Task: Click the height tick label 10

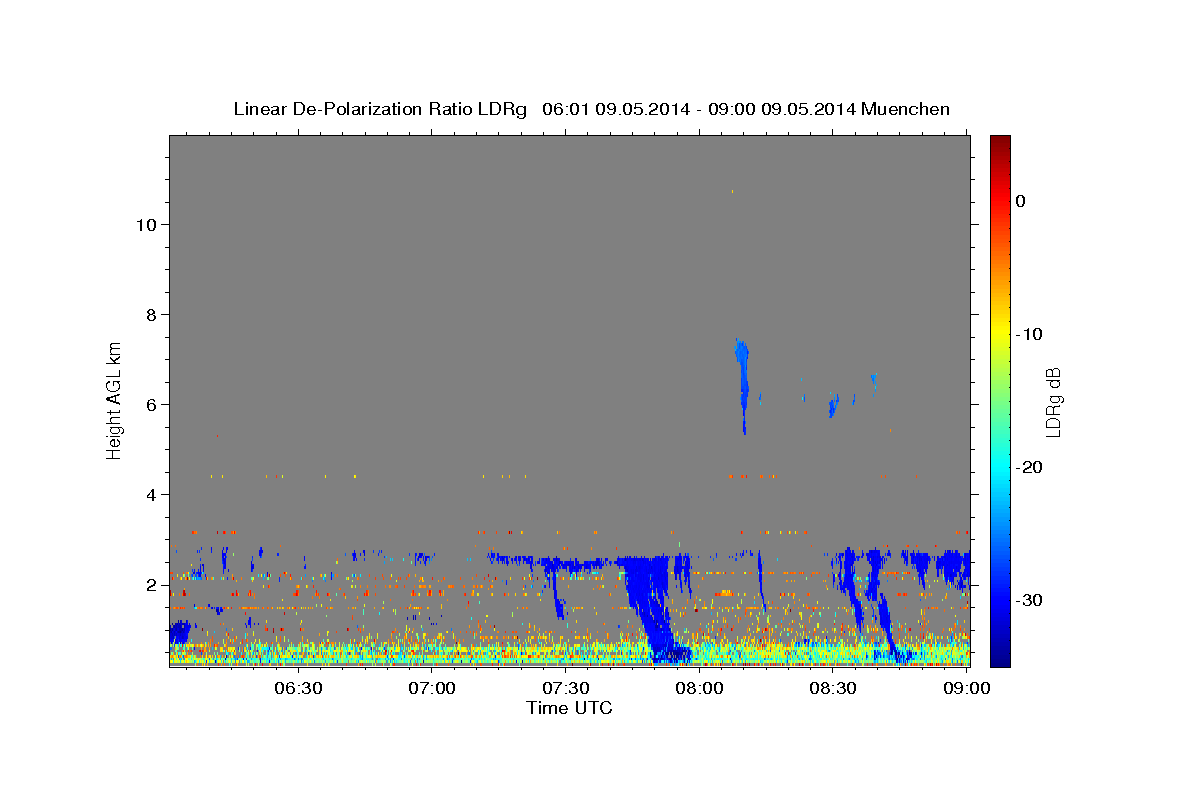Action: 145,225
